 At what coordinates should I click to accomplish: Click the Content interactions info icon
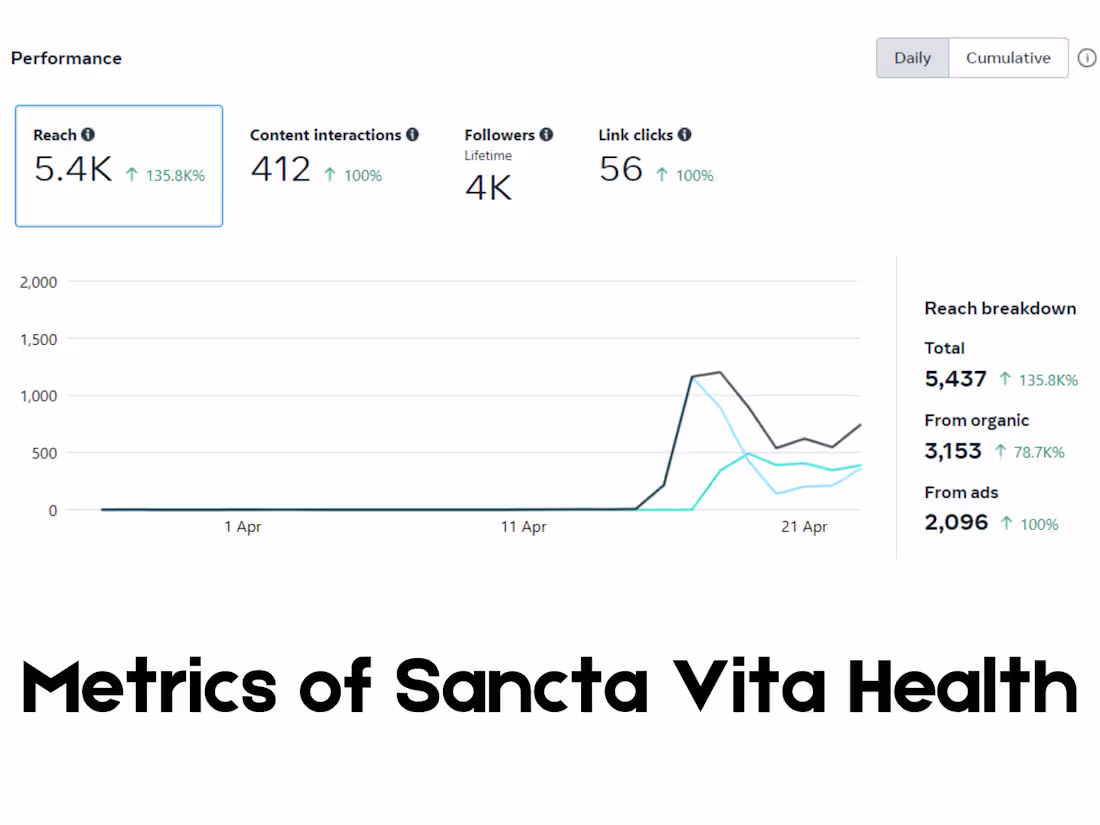coord(413,135)
